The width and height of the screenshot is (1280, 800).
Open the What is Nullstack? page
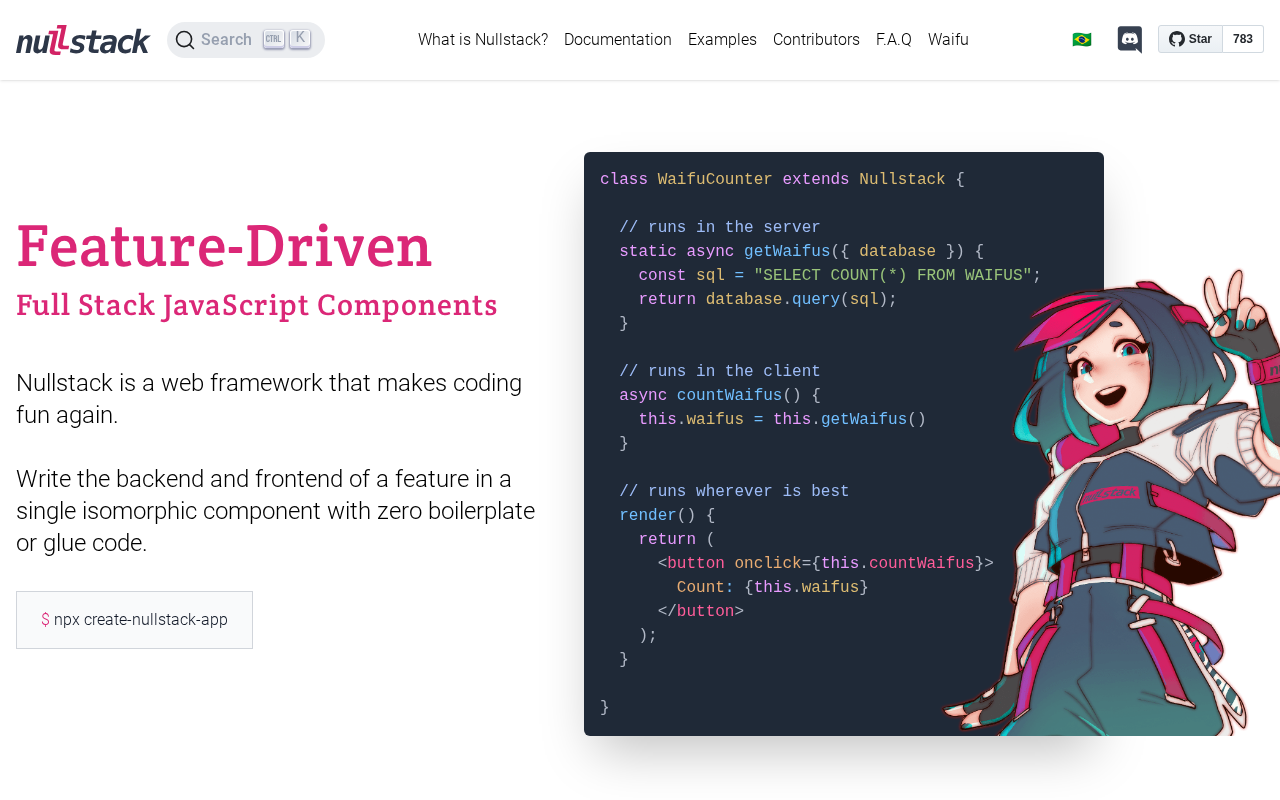point(483,40)
